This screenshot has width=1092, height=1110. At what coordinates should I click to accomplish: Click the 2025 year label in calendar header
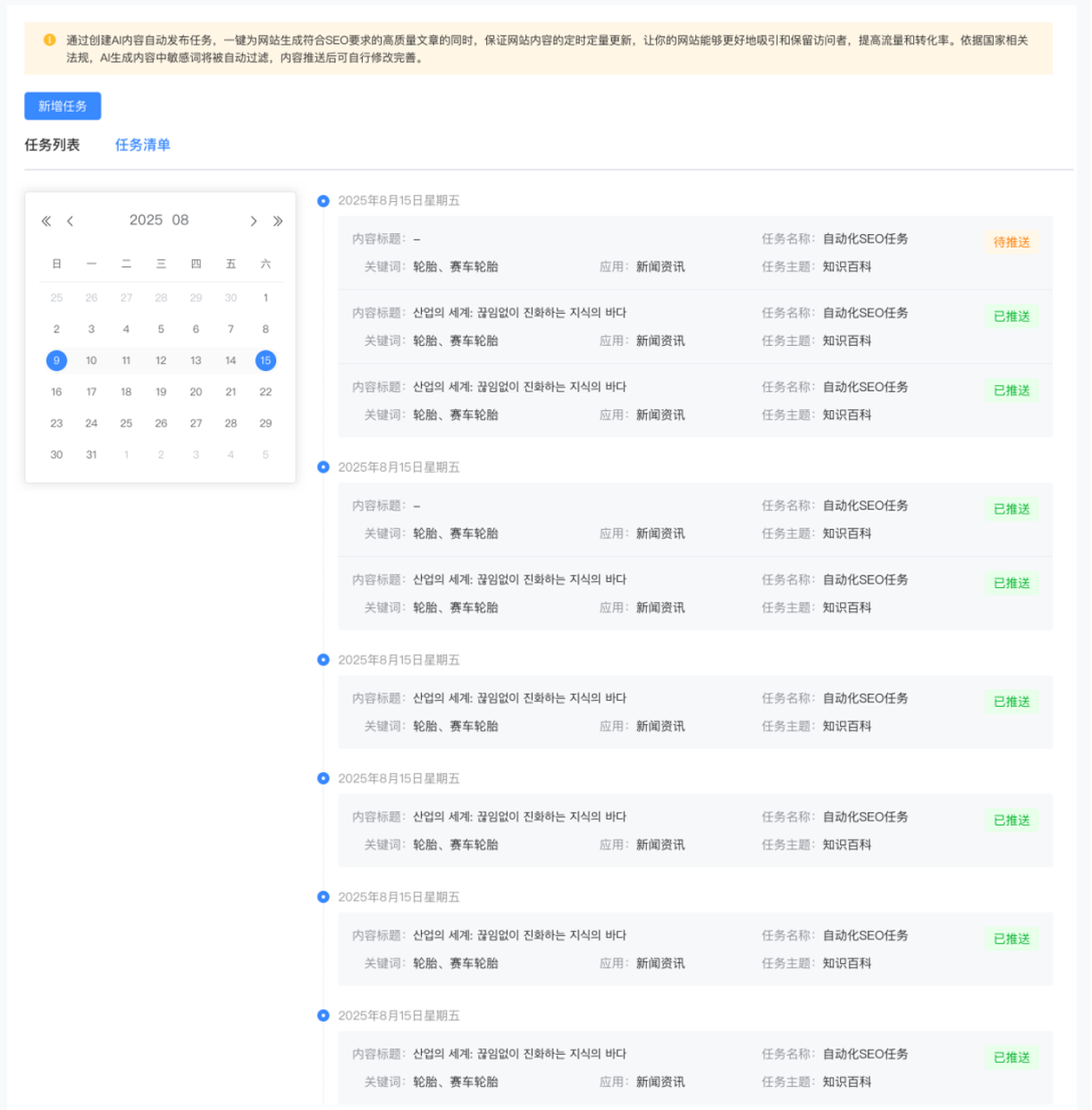146,220
